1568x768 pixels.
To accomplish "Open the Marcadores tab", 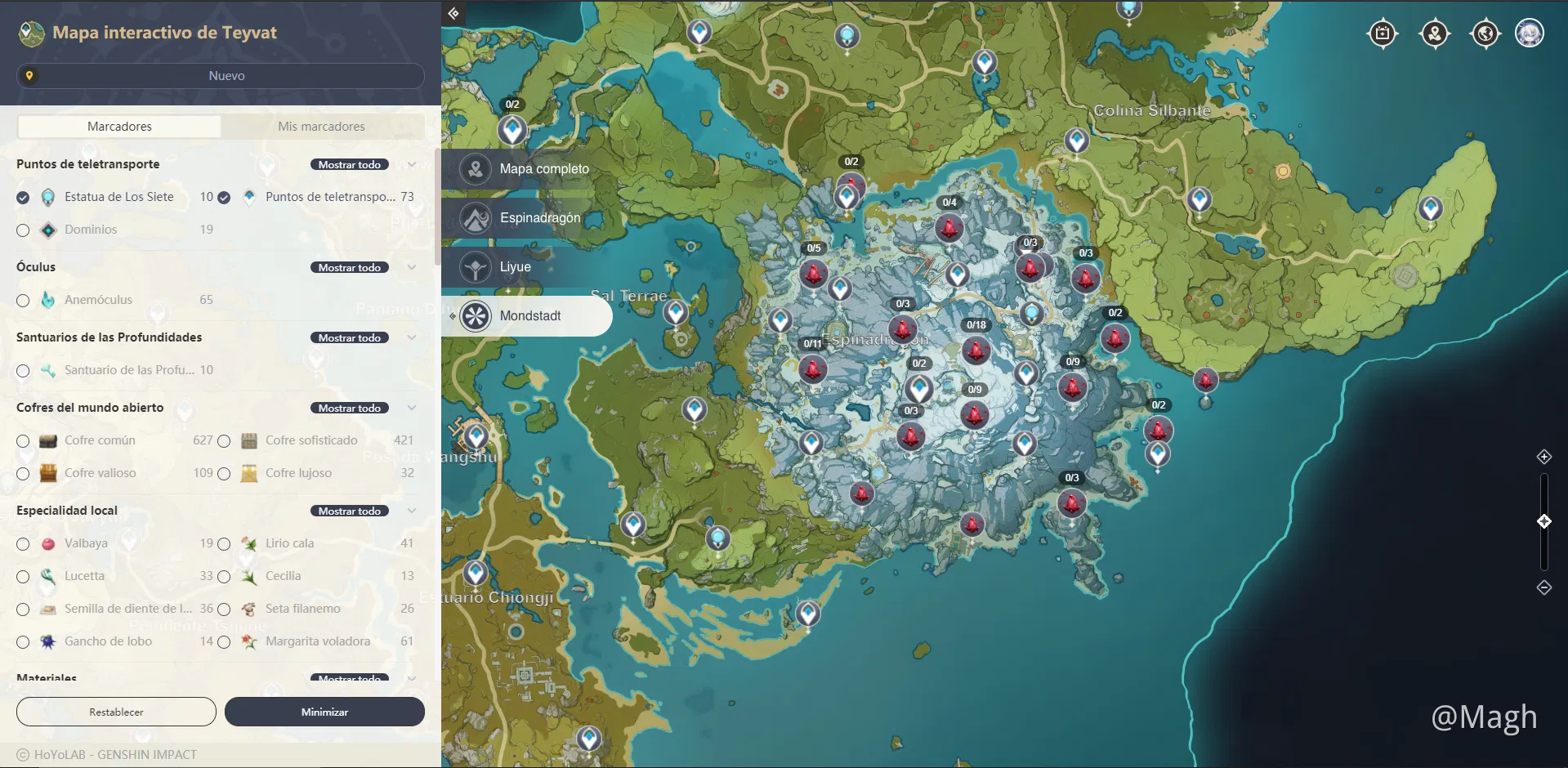I will (118, 126).
